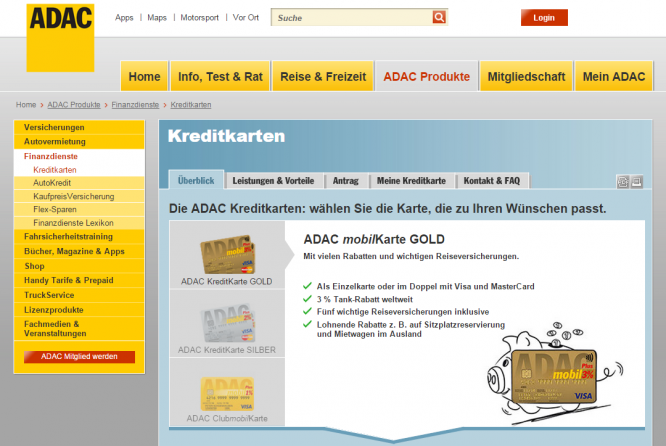Select KaufpreisVersicherung sidebar subitem
This screenshot has height=446, width=666.
pos(79,196)
